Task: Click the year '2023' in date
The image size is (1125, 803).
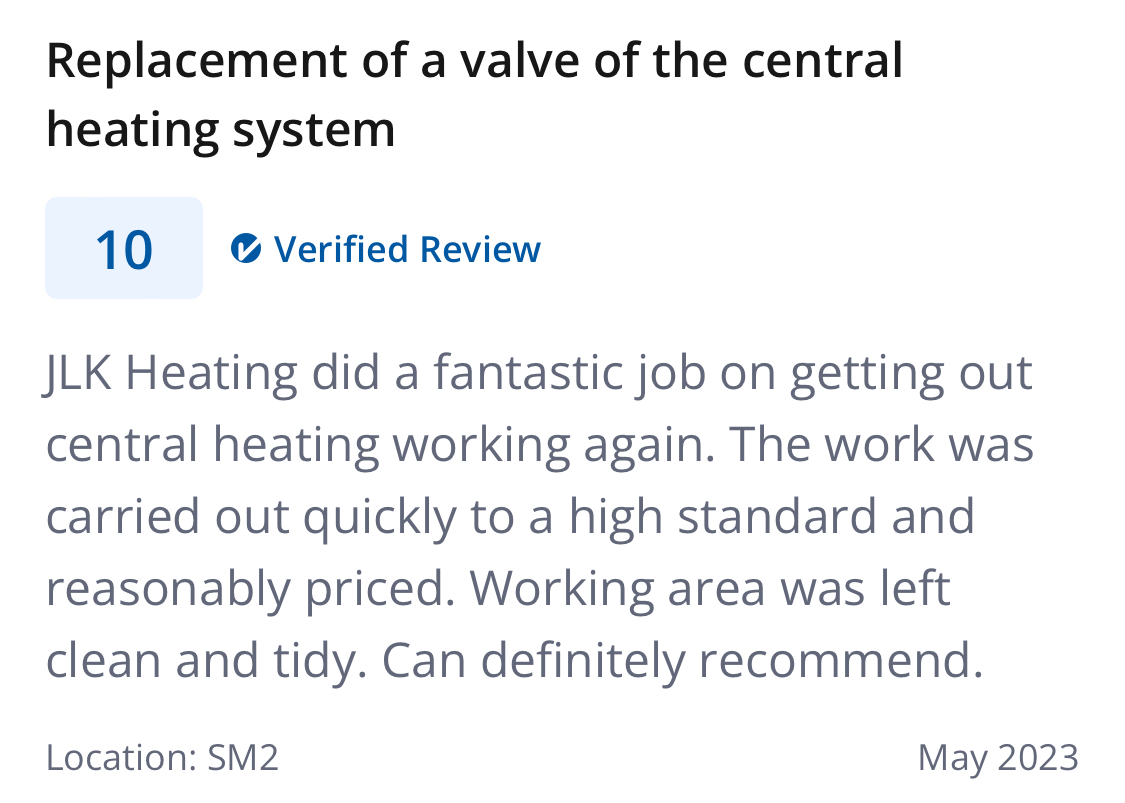Action: tap(1038, 759)
